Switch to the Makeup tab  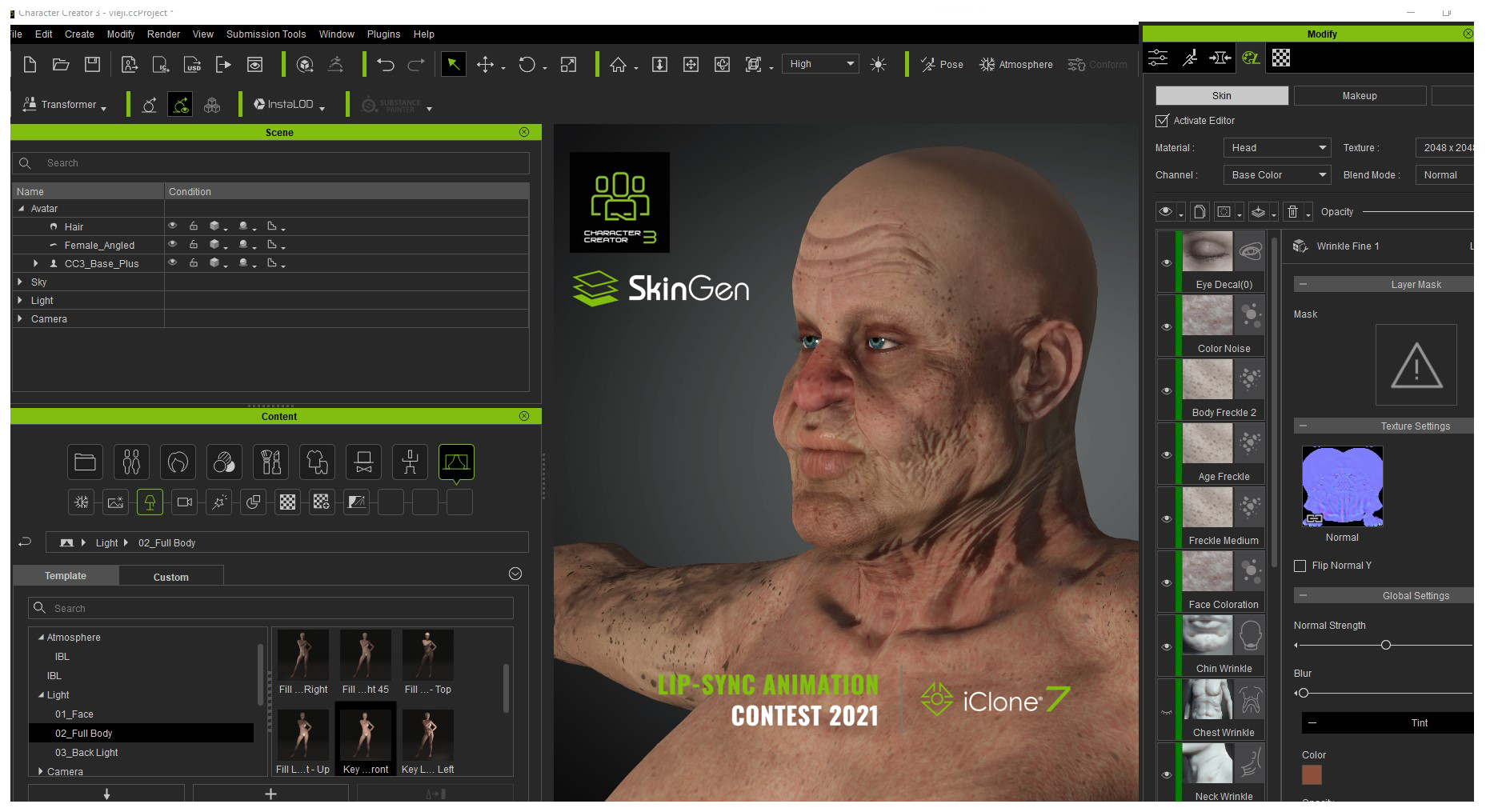point(1360,96)
